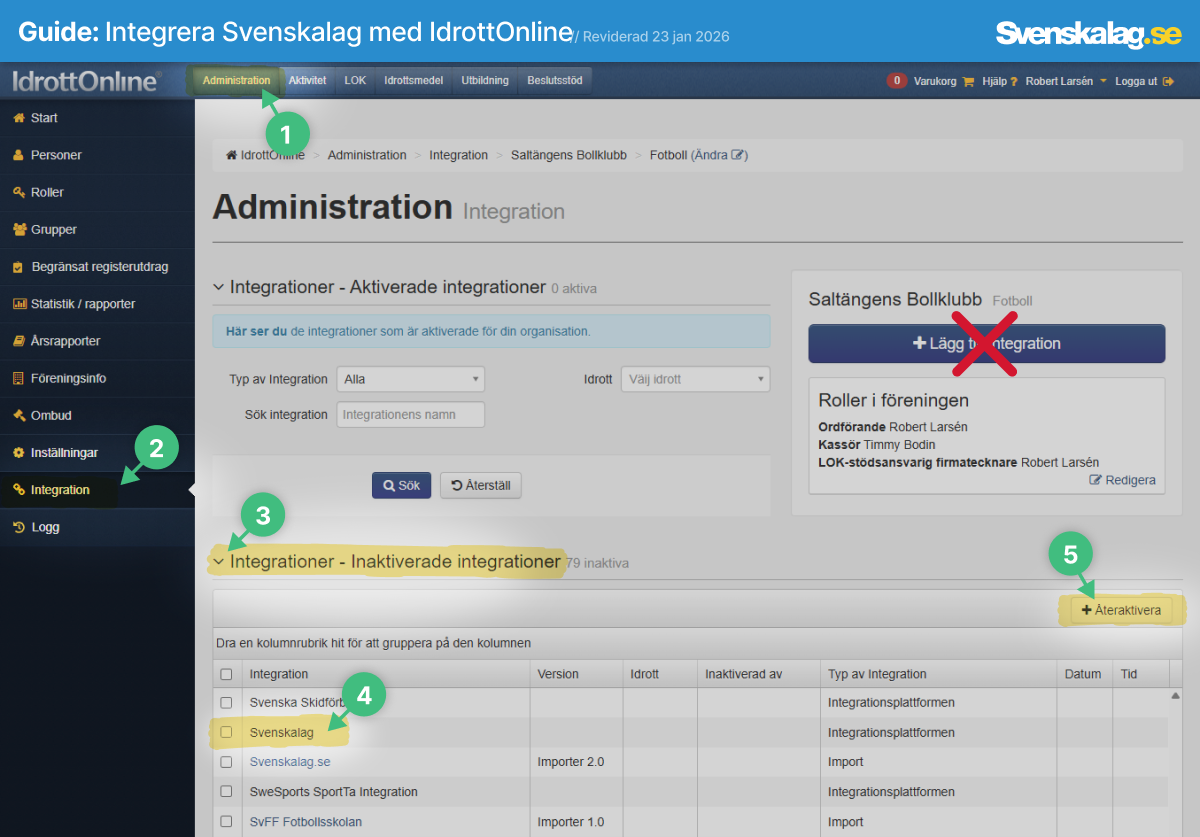Click the Sök integration name field
This screenshot has height=837, width=1200.
(410, 414)
